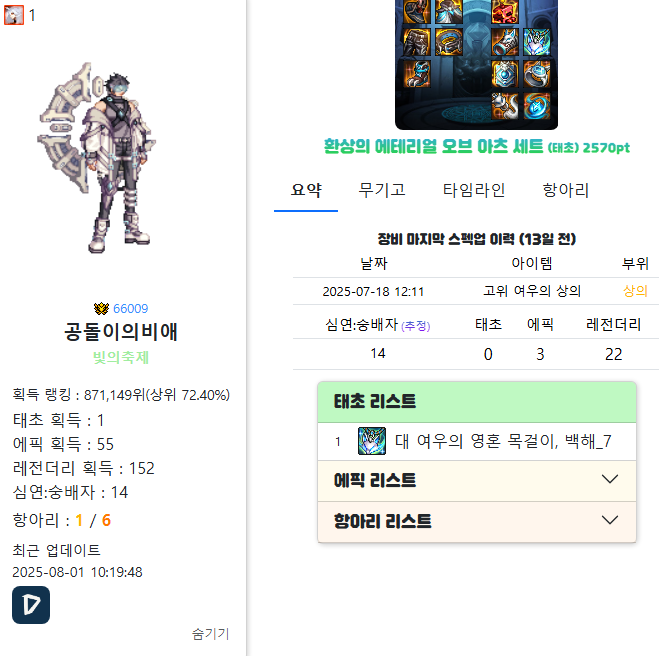Click the 66009 ranking link
This screenshot has width=659, height=656.
pos(131,309)
